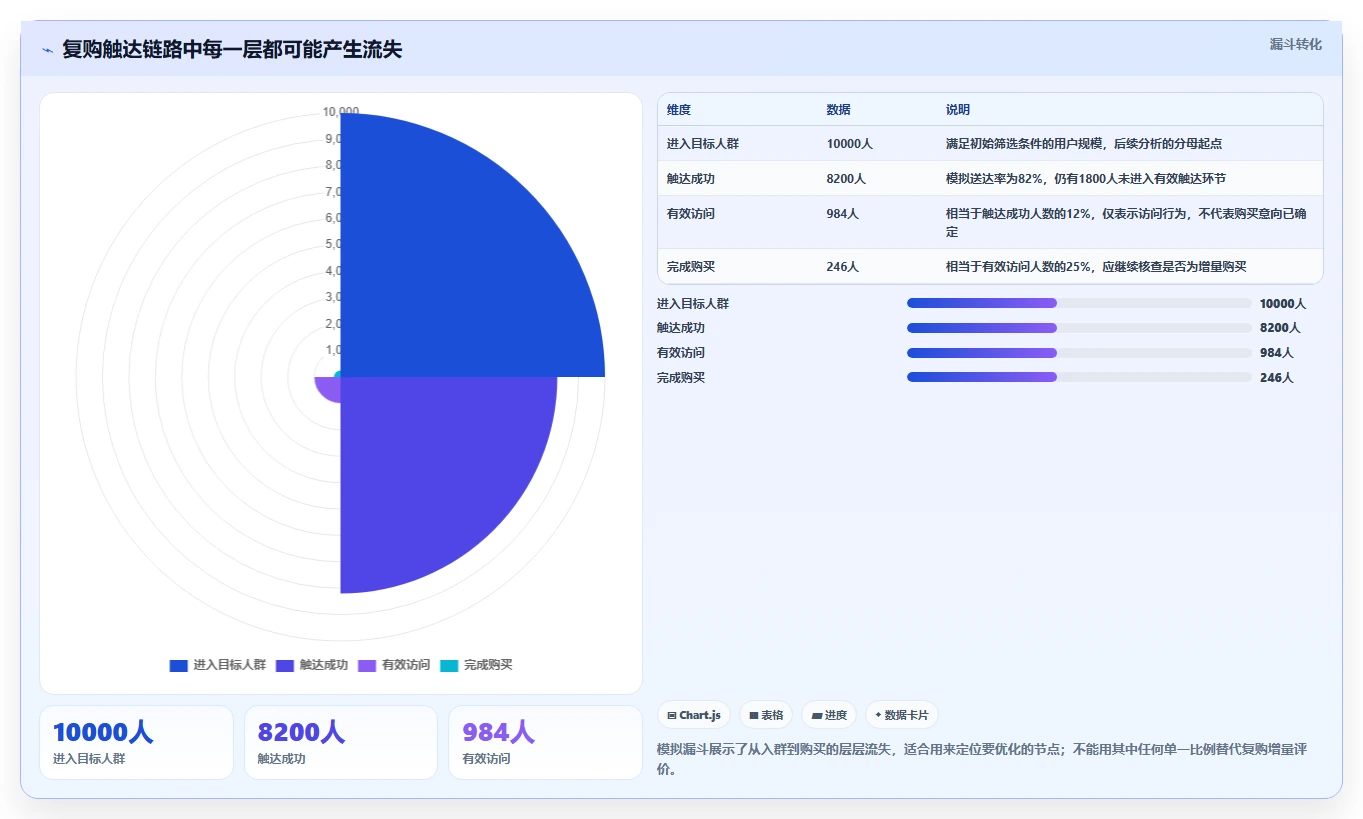1363x819 pixels.
Task: Click the 触达成功 progress bar
Action: [x=1079, y=328]
